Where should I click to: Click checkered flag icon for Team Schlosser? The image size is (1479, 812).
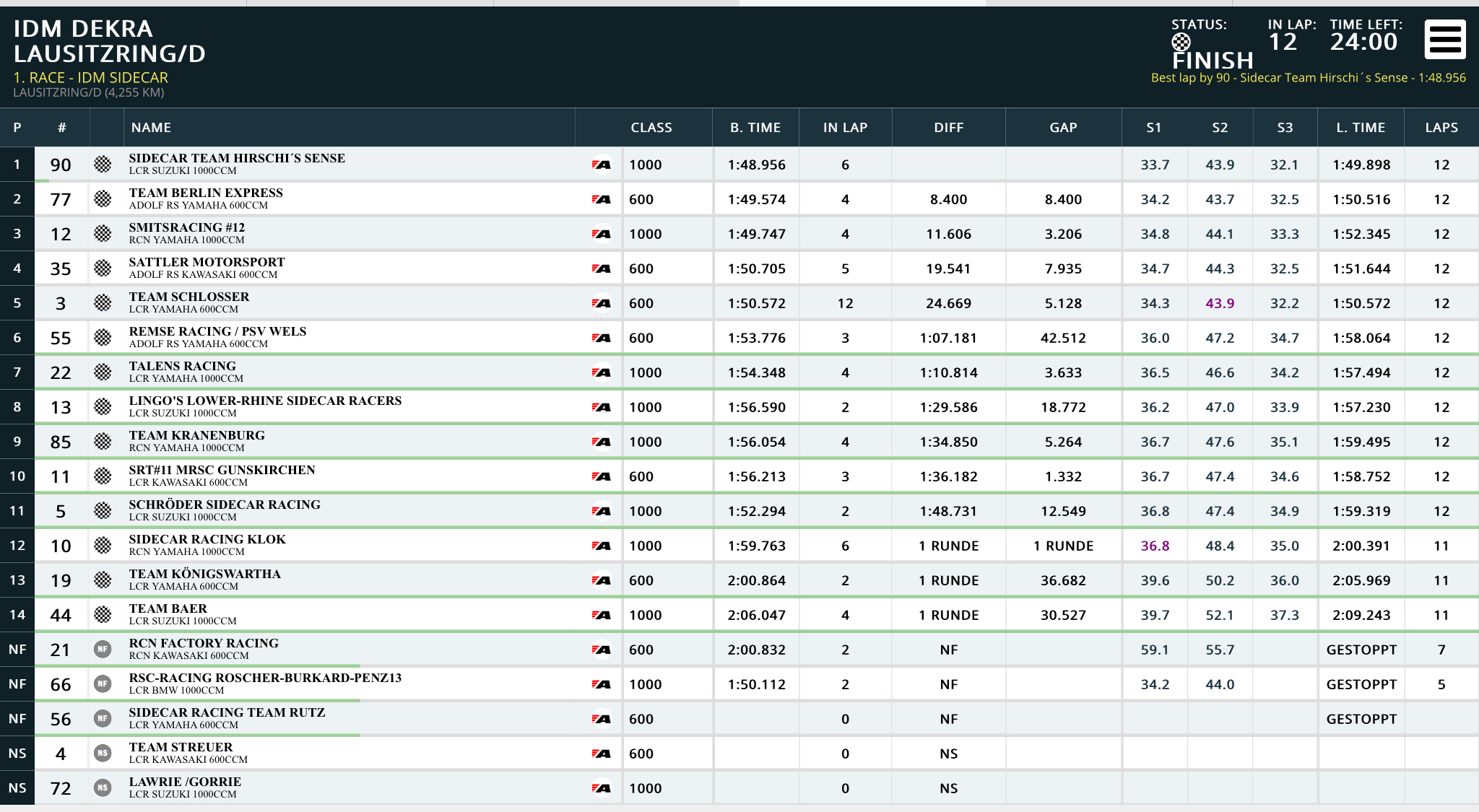[103, 303]
